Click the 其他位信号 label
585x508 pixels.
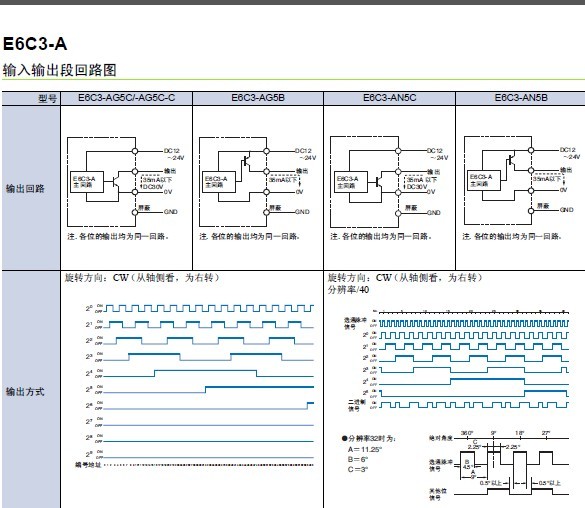pyautogui.click(x=437, y=494)
